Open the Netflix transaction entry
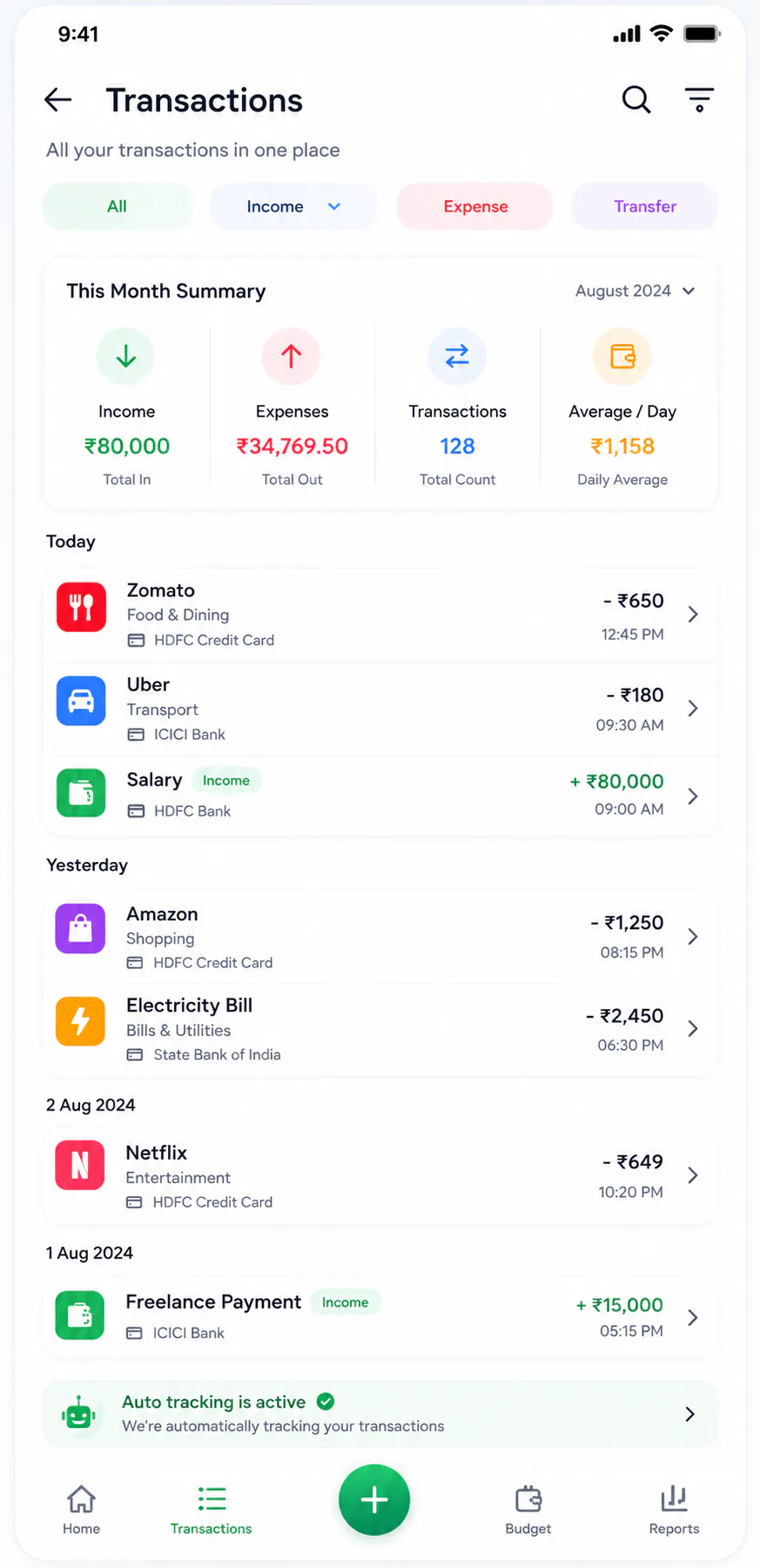 point(380,1176)
